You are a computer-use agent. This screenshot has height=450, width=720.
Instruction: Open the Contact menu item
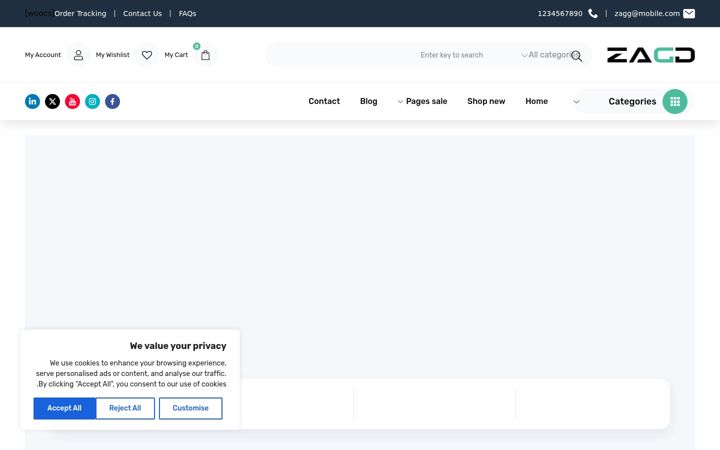click(324, 101)
